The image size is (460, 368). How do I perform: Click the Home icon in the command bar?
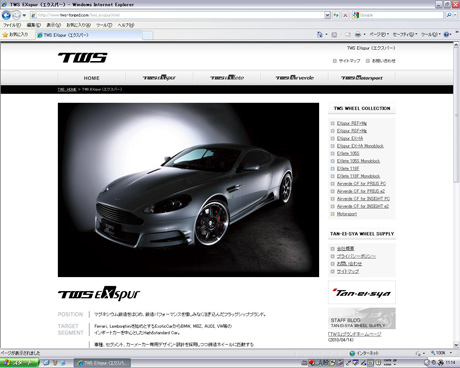[320, 34]
